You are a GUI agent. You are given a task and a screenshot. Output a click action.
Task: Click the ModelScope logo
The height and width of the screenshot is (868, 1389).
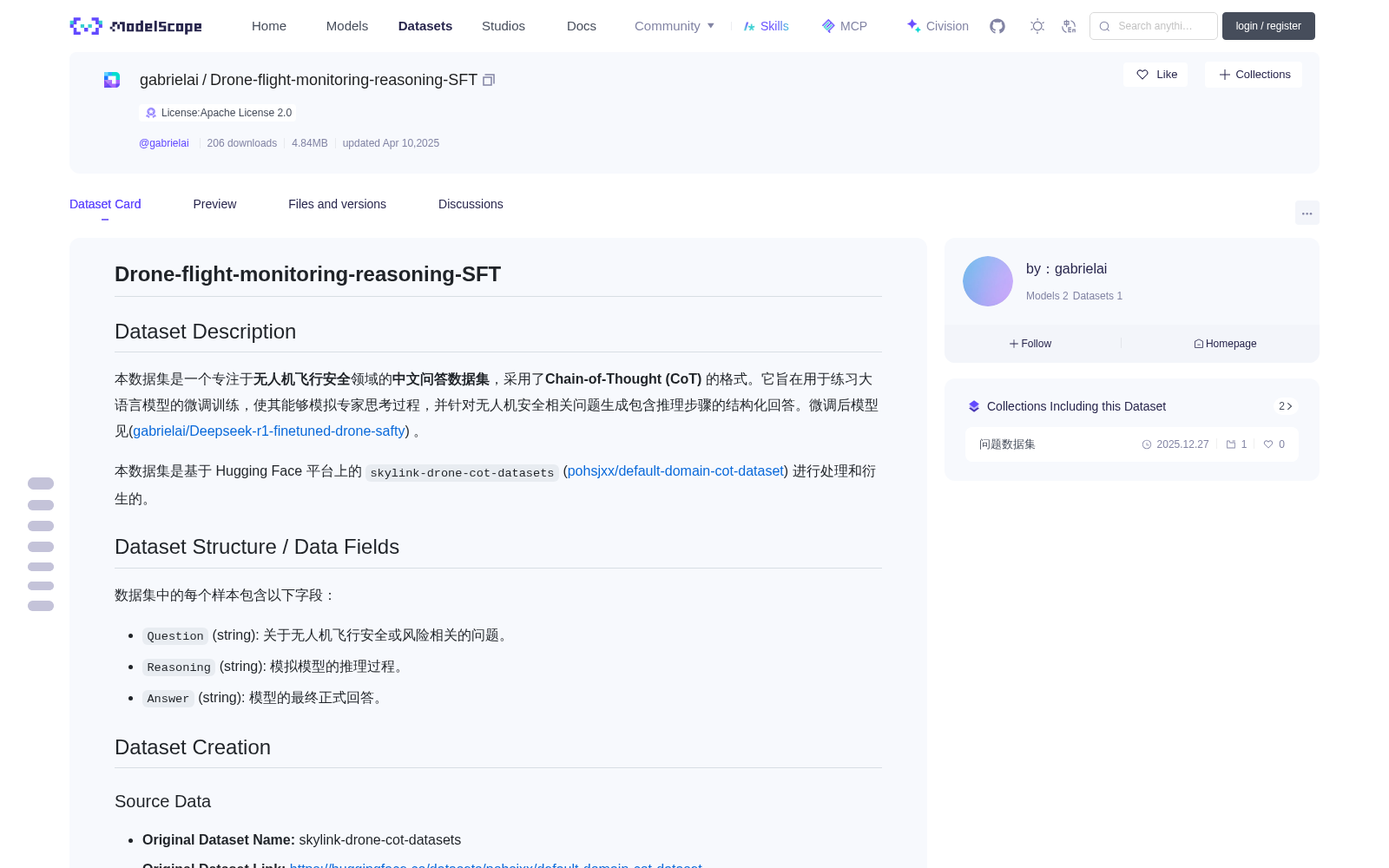(135, 26)
